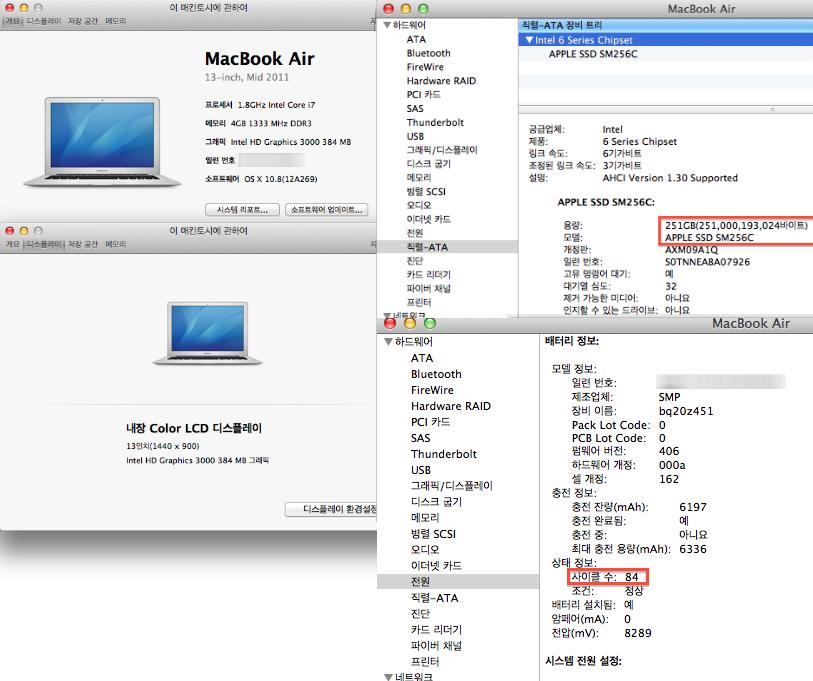Close the overview About This Mac window
Screen dimensions: 813x681
click(9, 8)
